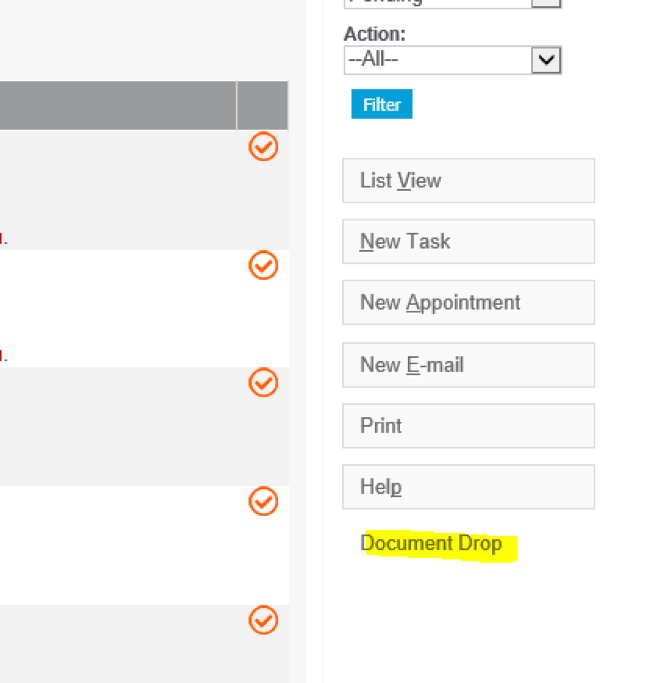This screenshot has height=683, width=650.
Task: Open the --All-- Action combo box
Action: (452, 60)
